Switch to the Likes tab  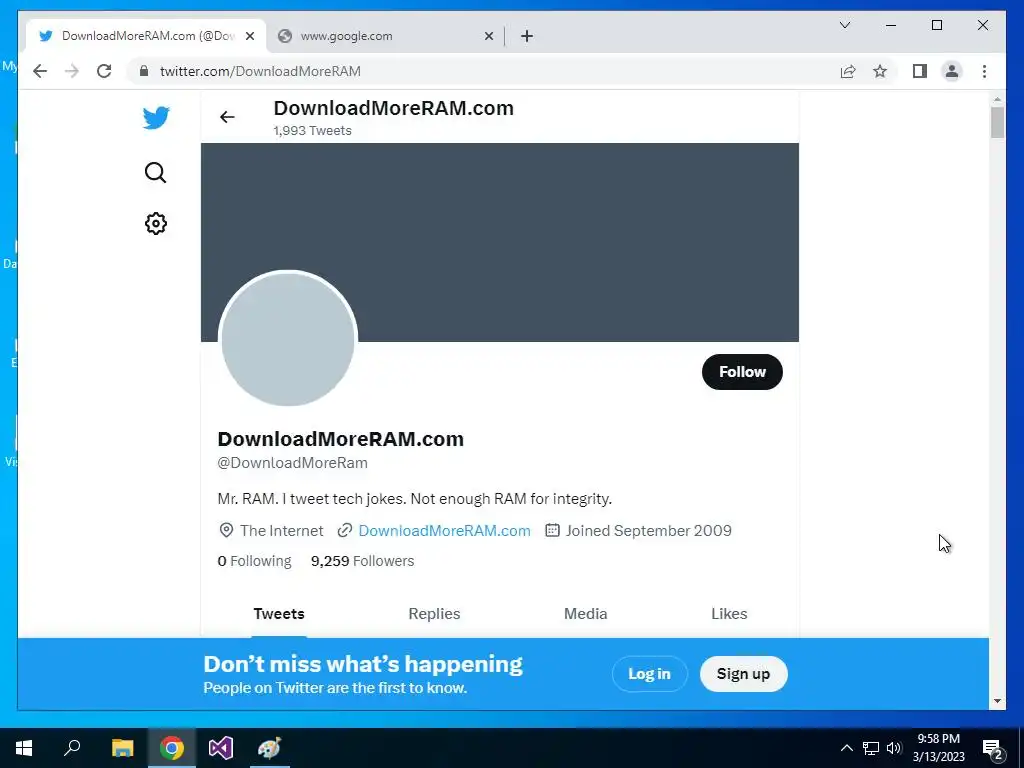tap(729, 614)
